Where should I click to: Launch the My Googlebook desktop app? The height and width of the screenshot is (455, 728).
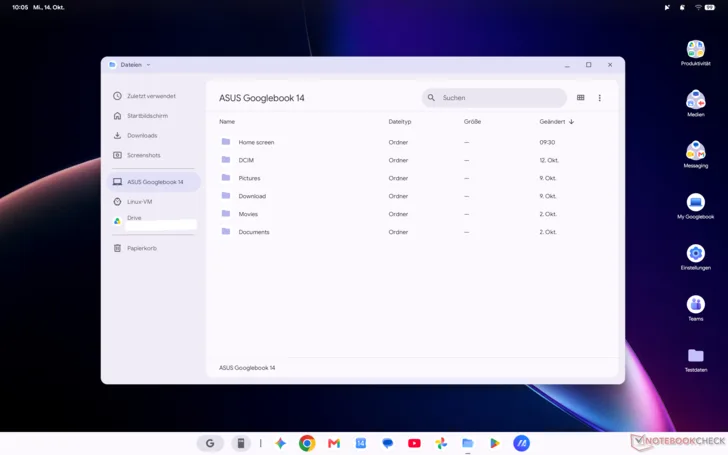tap(696, 206)
